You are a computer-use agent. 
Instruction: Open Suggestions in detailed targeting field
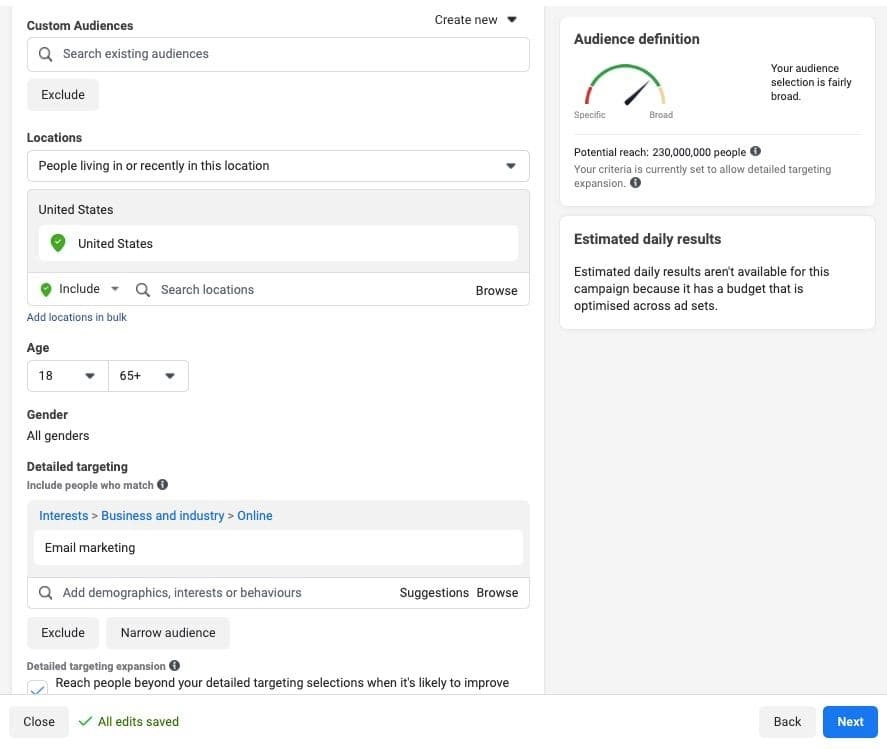coord(433,593)
